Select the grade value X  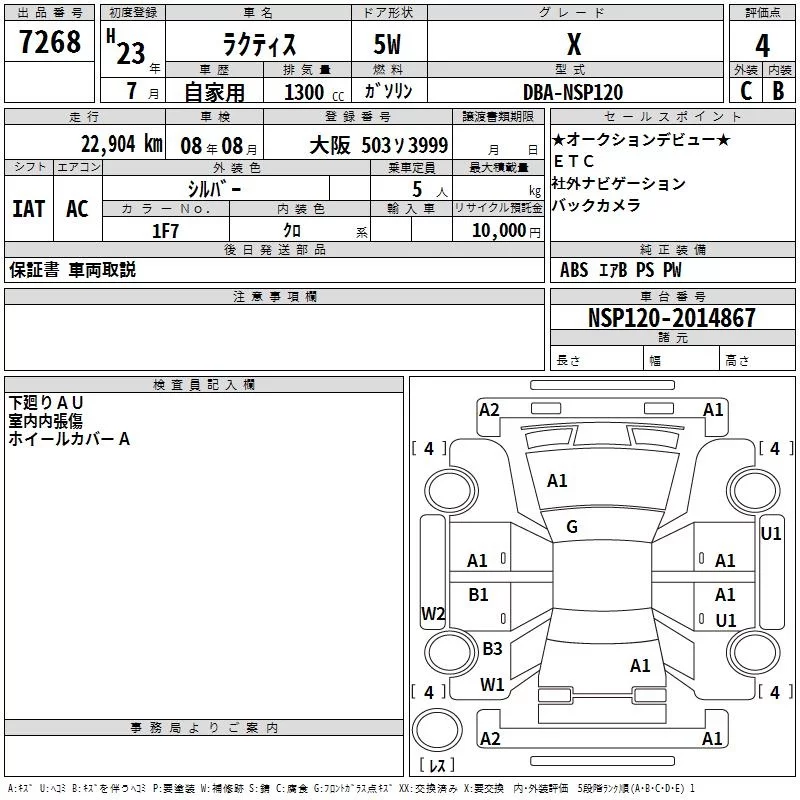[x=574, y=45]
